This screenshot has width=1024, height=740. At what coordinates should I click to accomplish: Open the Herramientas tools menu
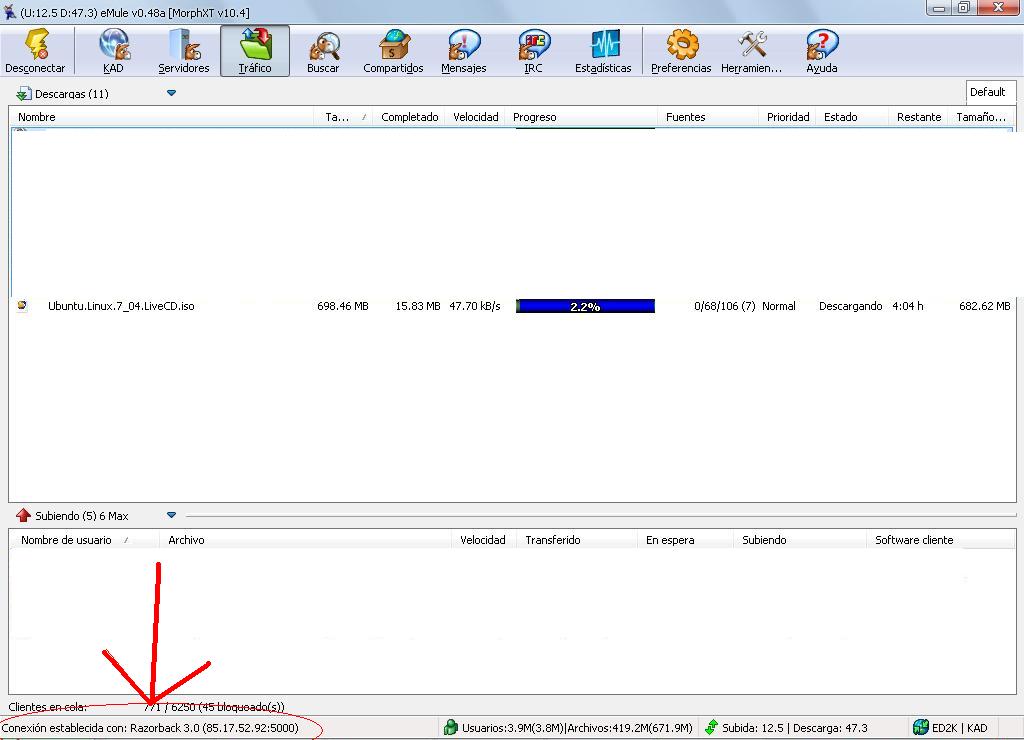pyautogui.click(x=751, y=52)
